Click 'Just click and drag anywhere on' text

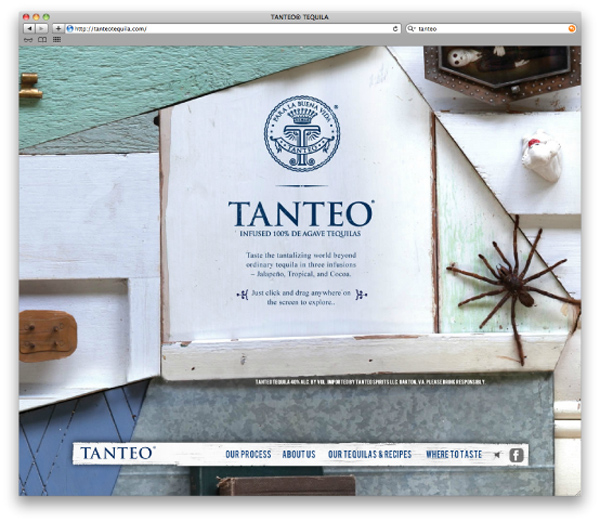[301, 293]
